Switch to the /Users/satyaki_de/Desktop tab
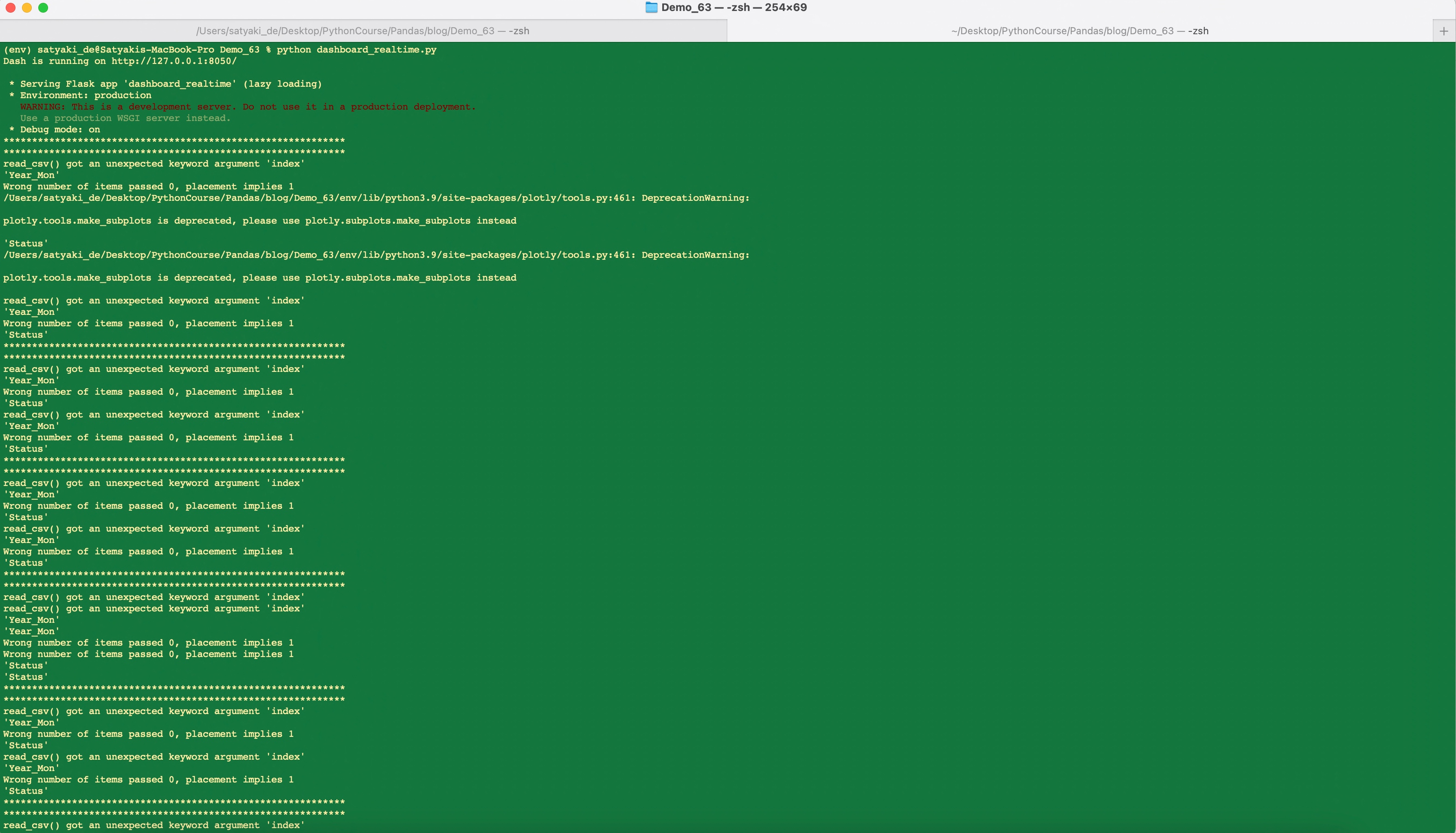Viewport: 1456px width, 833px height. (x=362, y=31)
